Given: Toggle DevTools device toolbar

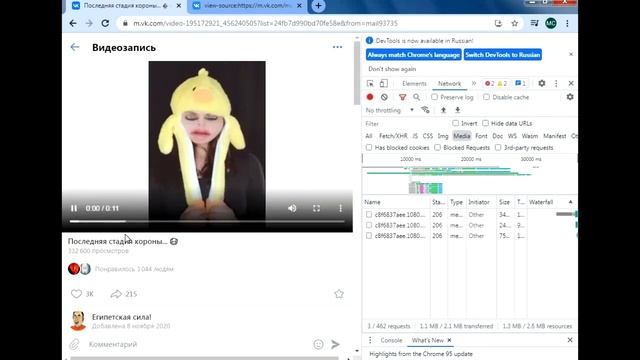Looking at the screenshot, I should point(384,83).
